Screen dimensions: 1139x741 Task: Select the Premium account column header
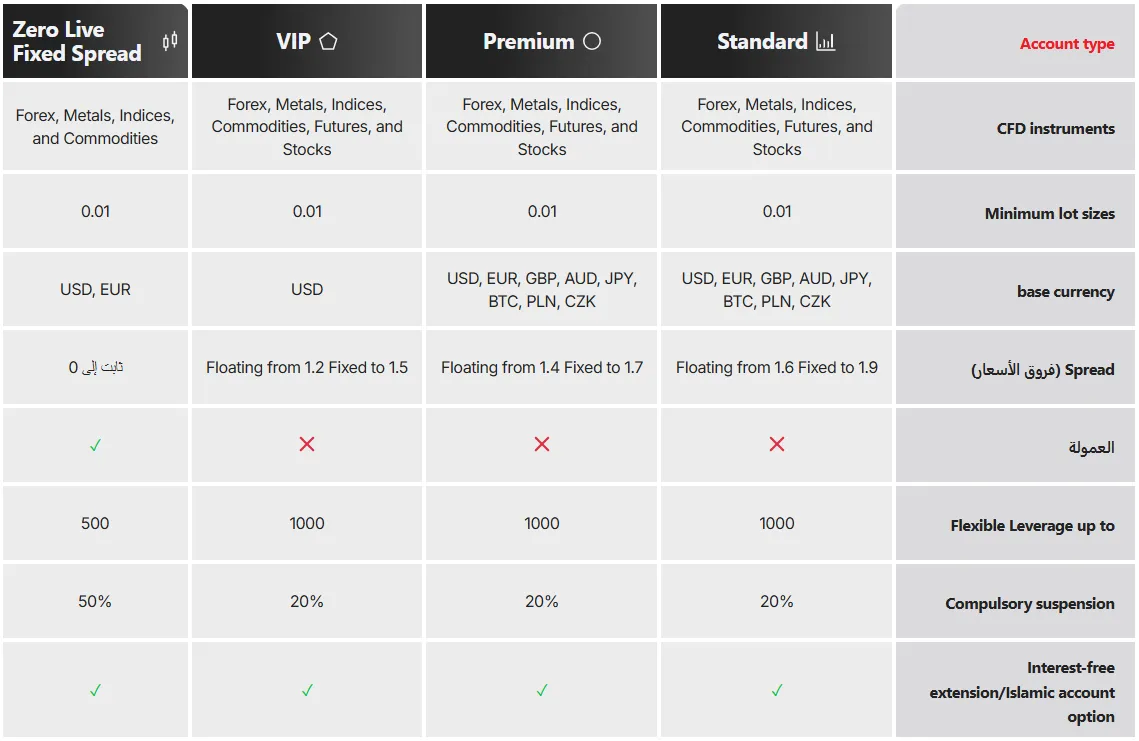coord(541,41)
